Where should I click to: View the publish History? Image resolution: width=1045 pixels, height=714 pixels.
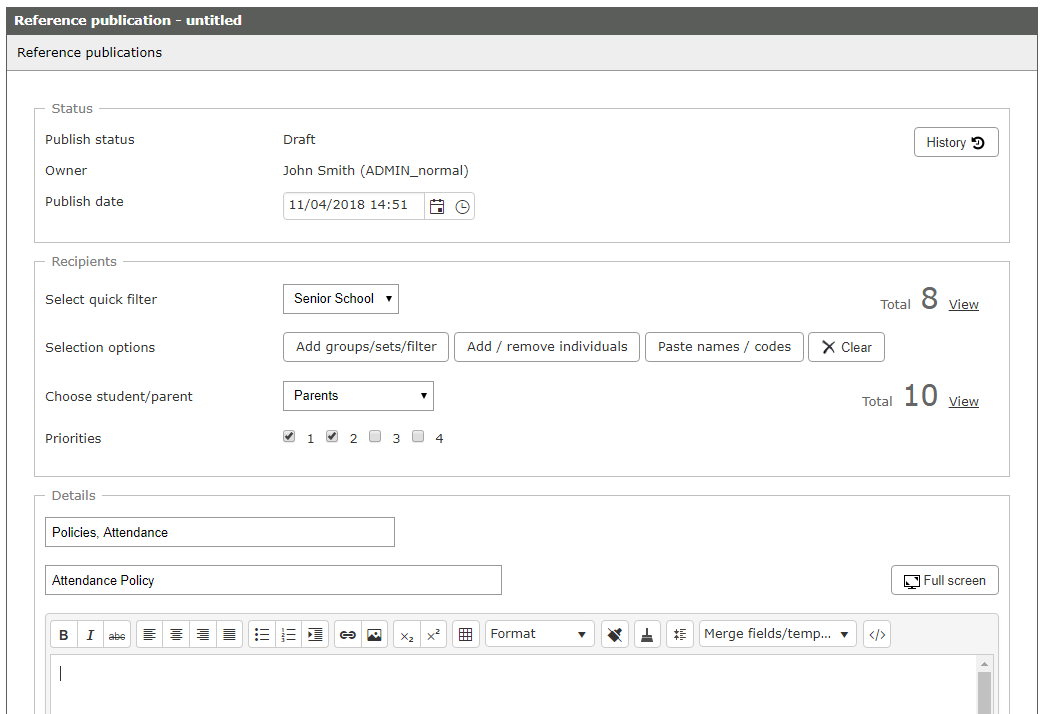[955, 142]
